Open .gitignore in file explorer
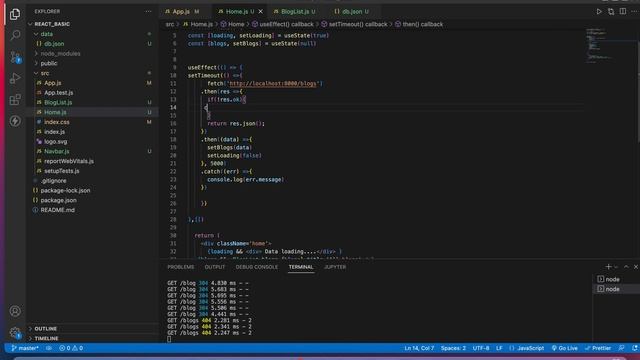The image size is (640, 360). 93,181
